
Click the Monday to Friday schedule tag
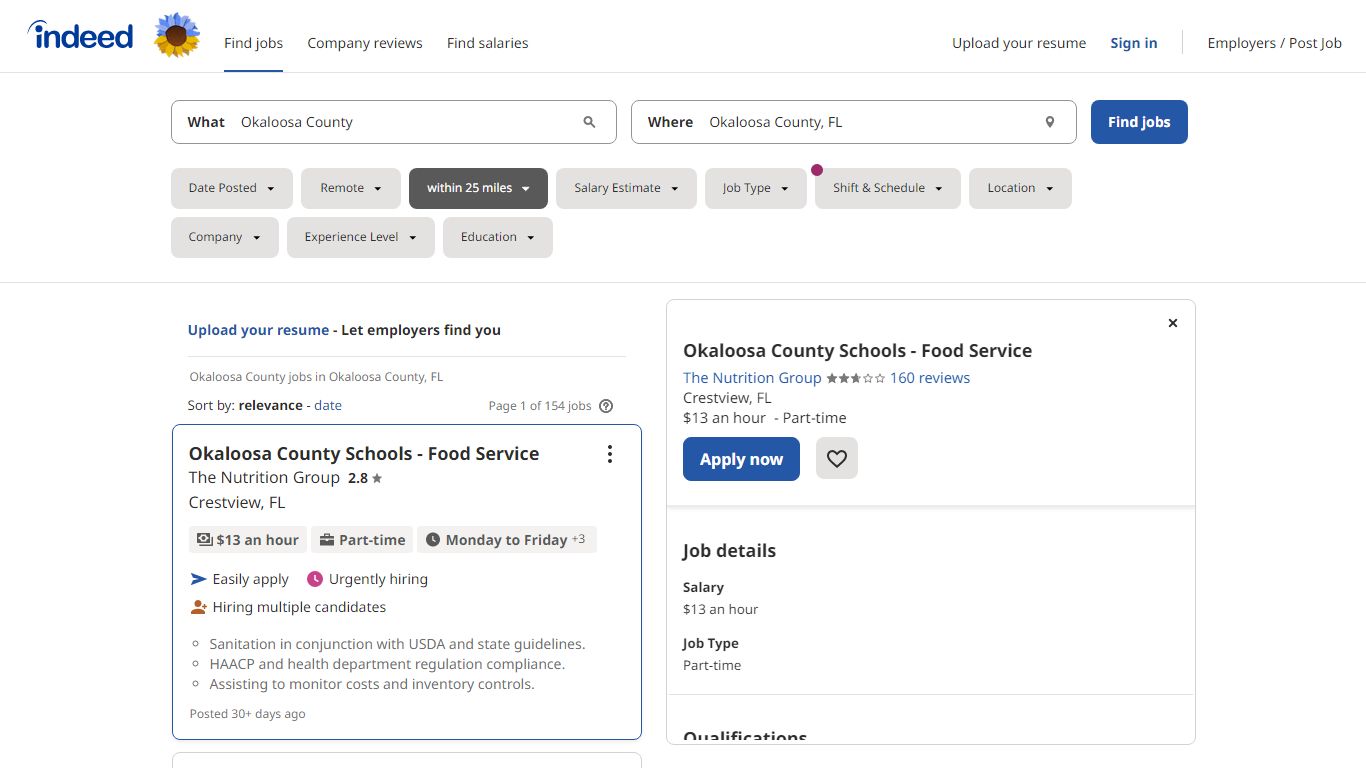tap(506, 540)
